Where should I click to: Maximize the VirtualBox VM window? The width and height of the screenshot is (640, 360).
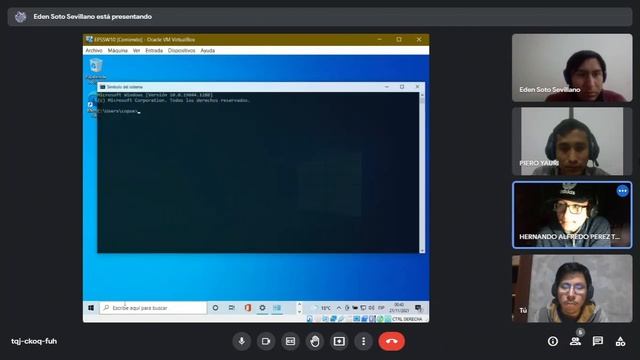coord(399,40)
